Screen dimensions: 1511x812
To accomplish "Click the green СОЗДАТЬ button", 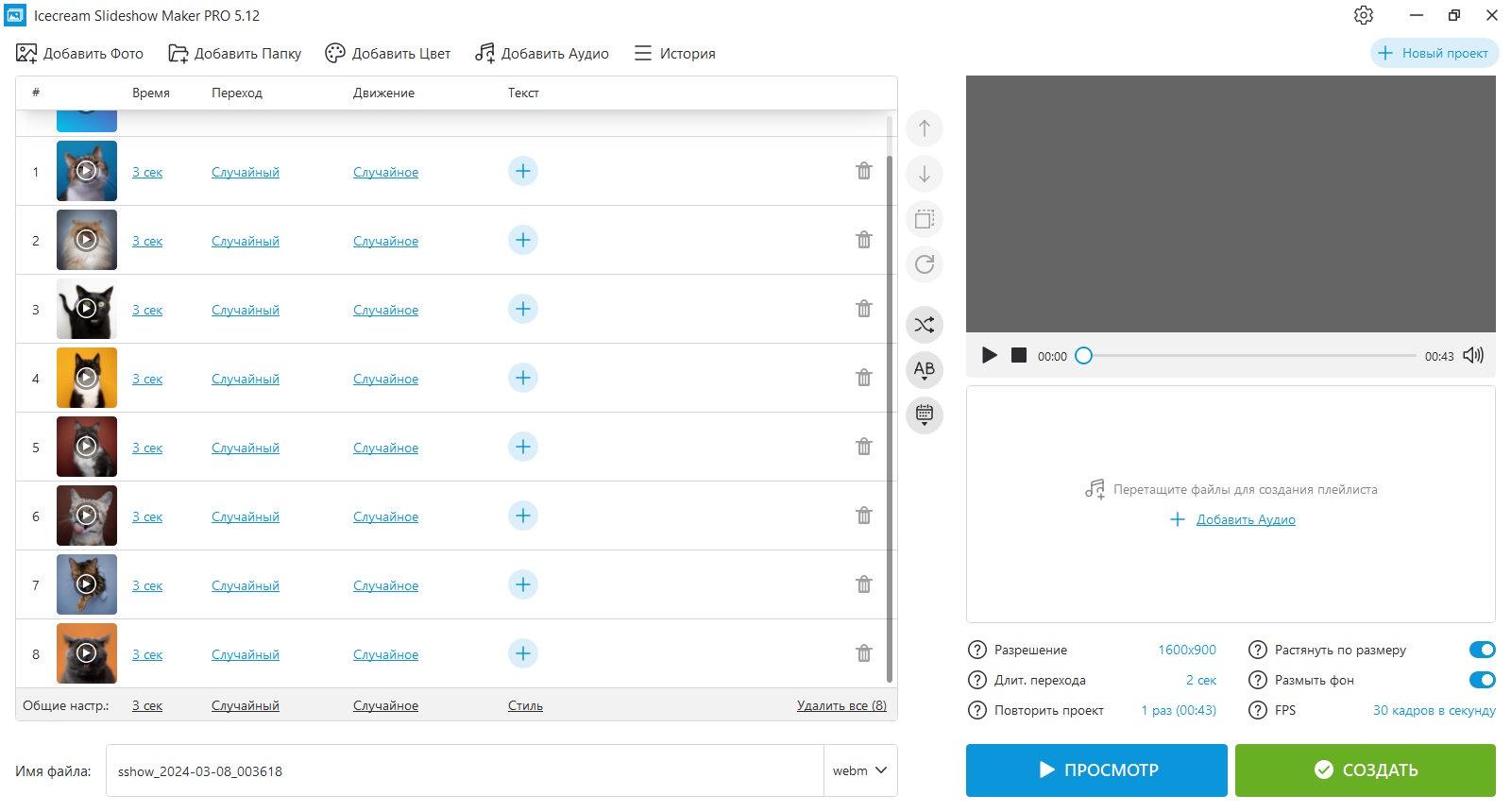I will pyautogui.click(x=1366, y=770).
